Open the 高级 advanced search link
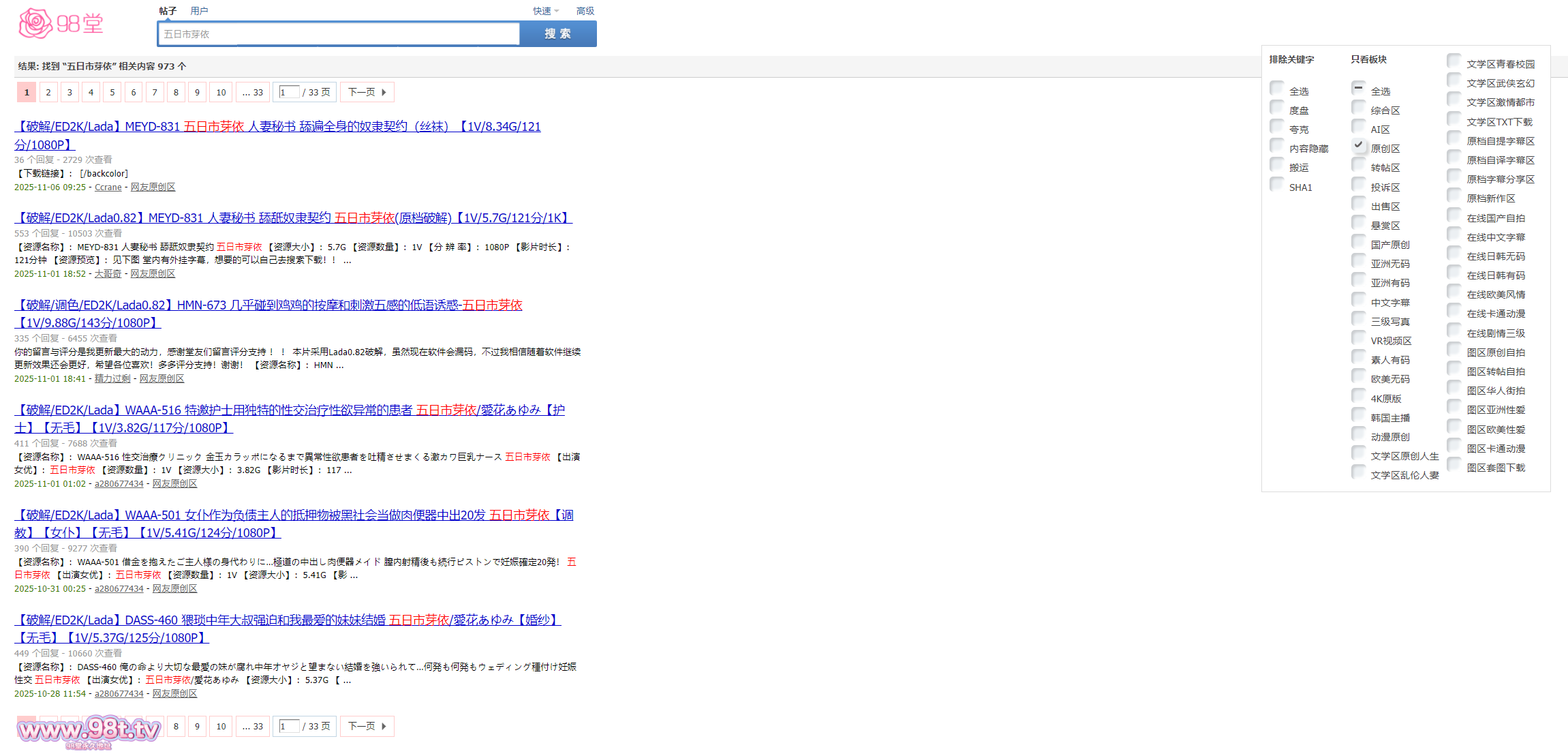Viewport: 1568px width, 756px height. click(x=585, y=11)
